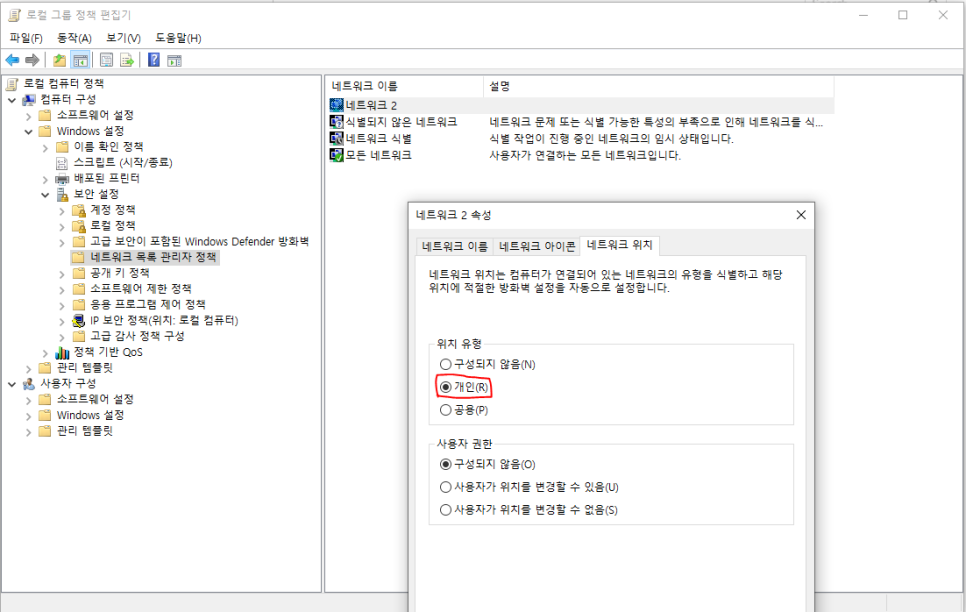Switch to the 네트워크 아이콘 tab

pyautogui.click(x=537, y=247)
